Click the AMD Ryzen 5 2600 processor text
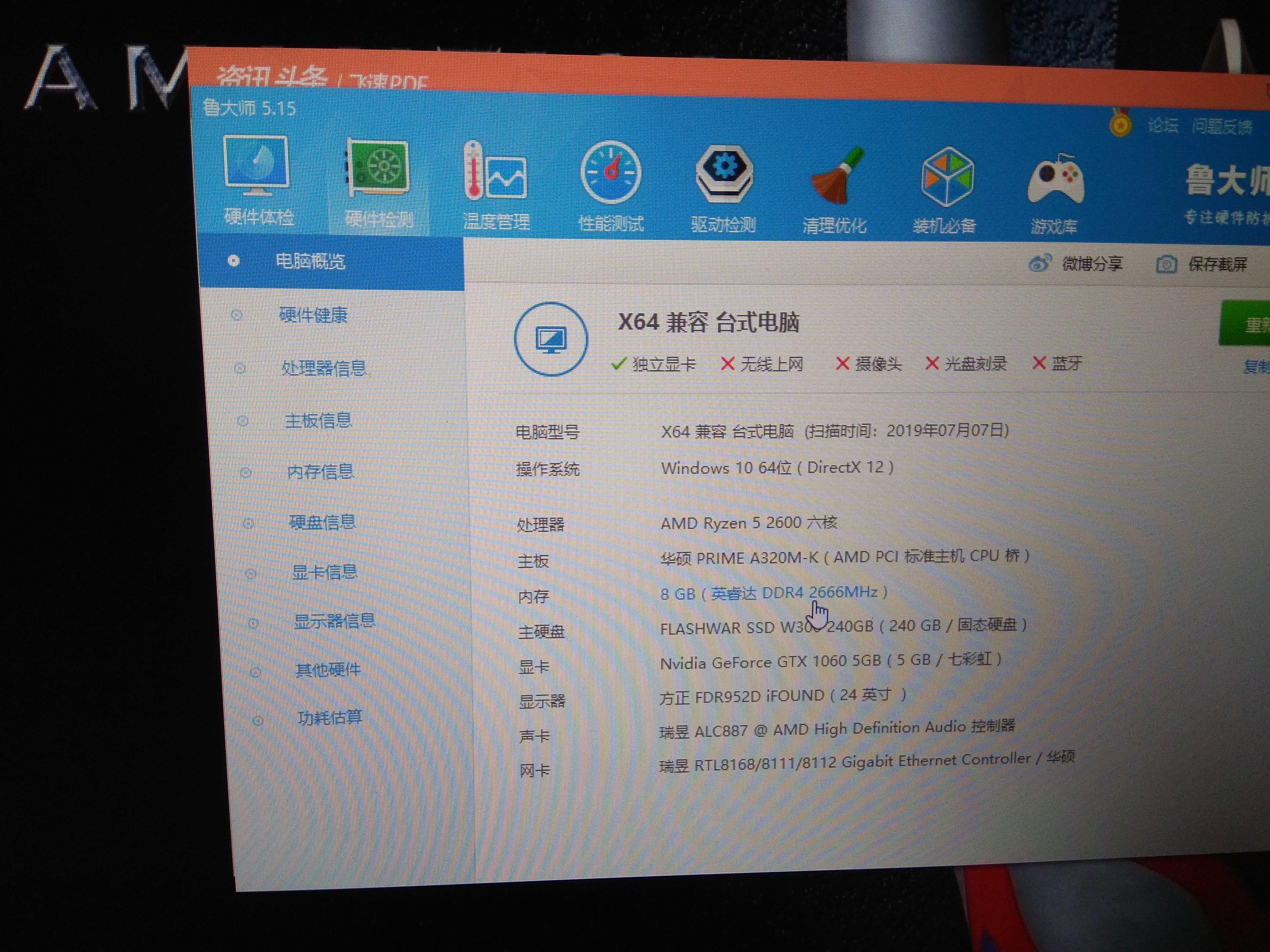Screen dimensions: 1270x952 [x=749, y=523]
